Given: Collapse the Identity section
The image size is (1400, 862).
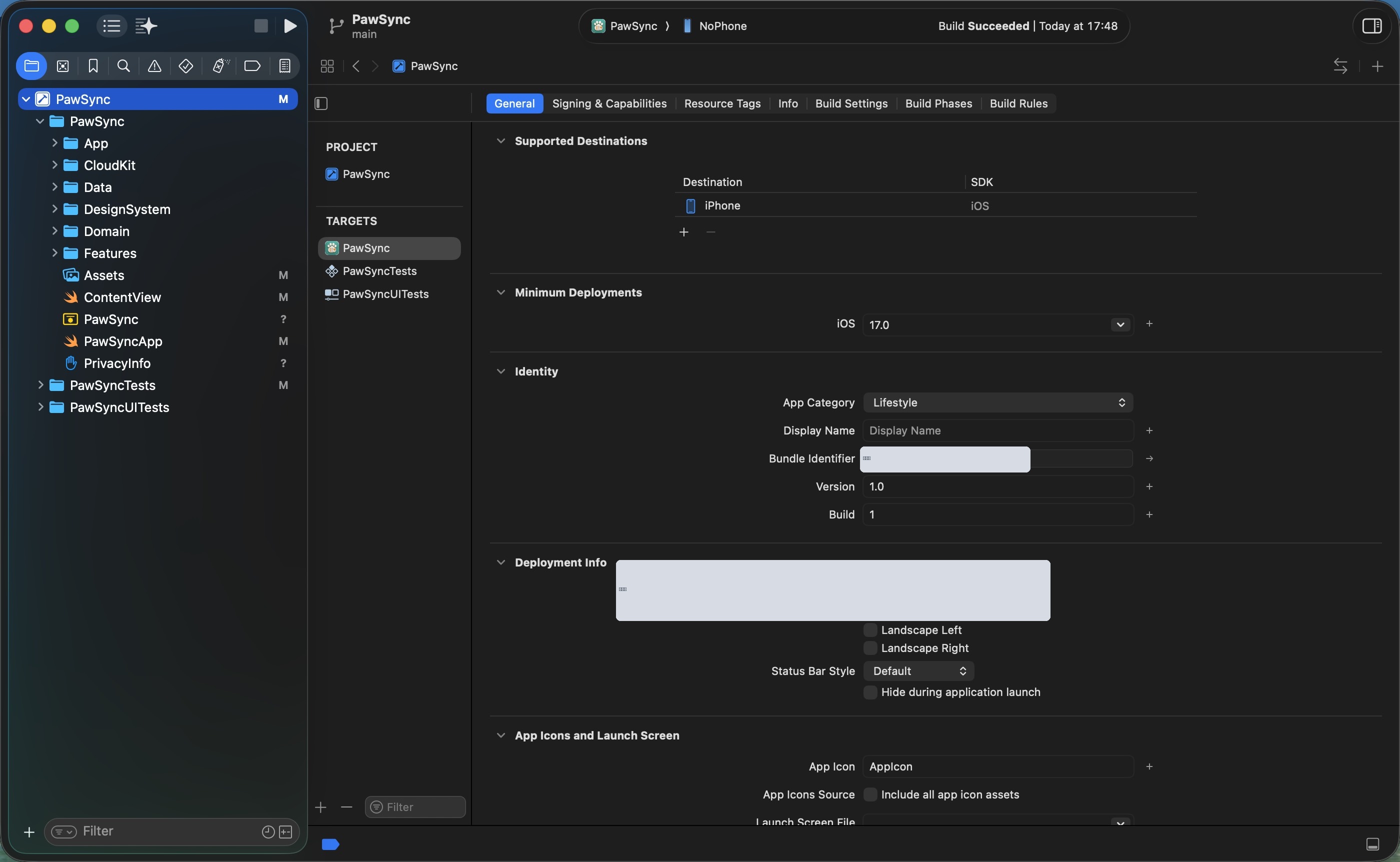Looking at the screenshot, I should [x=500, y=371].
